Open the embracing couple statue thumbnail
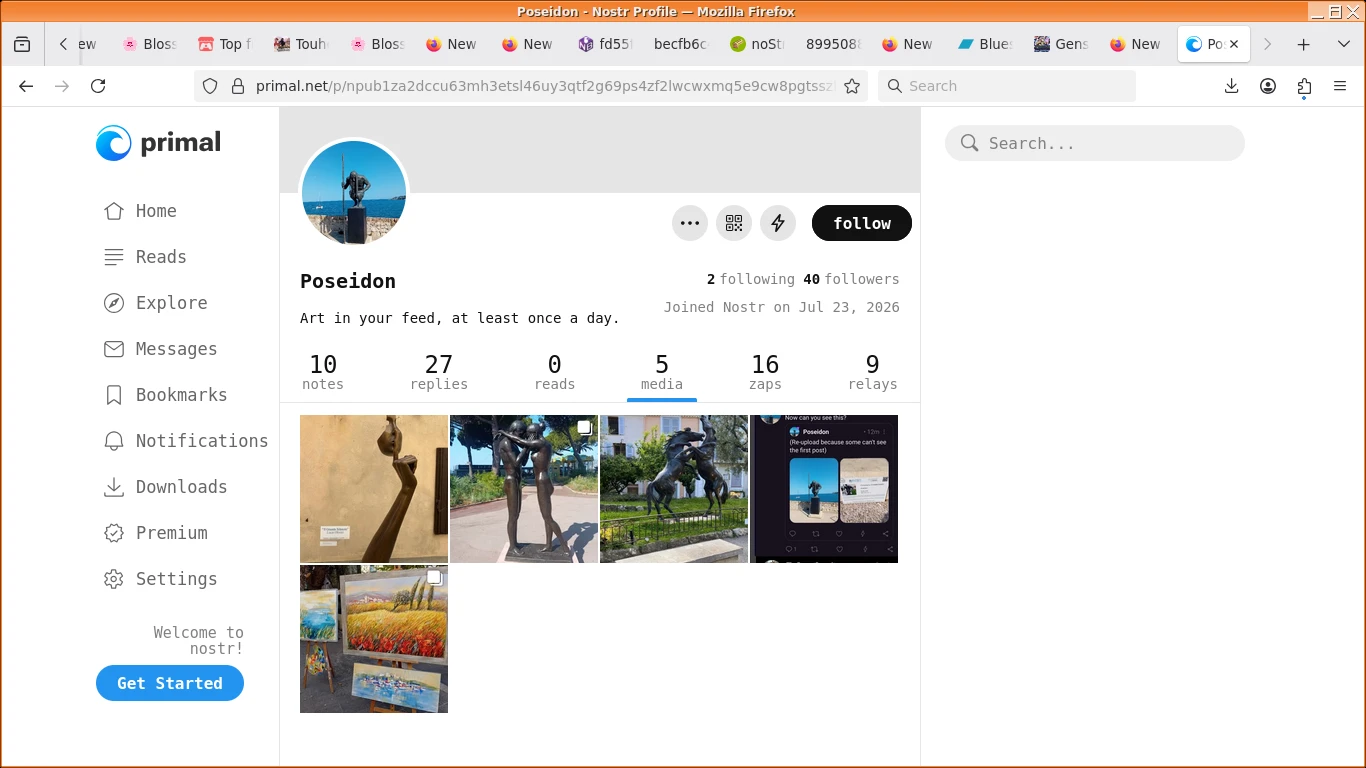Image resolution: width=1366 pixels, height=768 pixels. pos(524,489)
